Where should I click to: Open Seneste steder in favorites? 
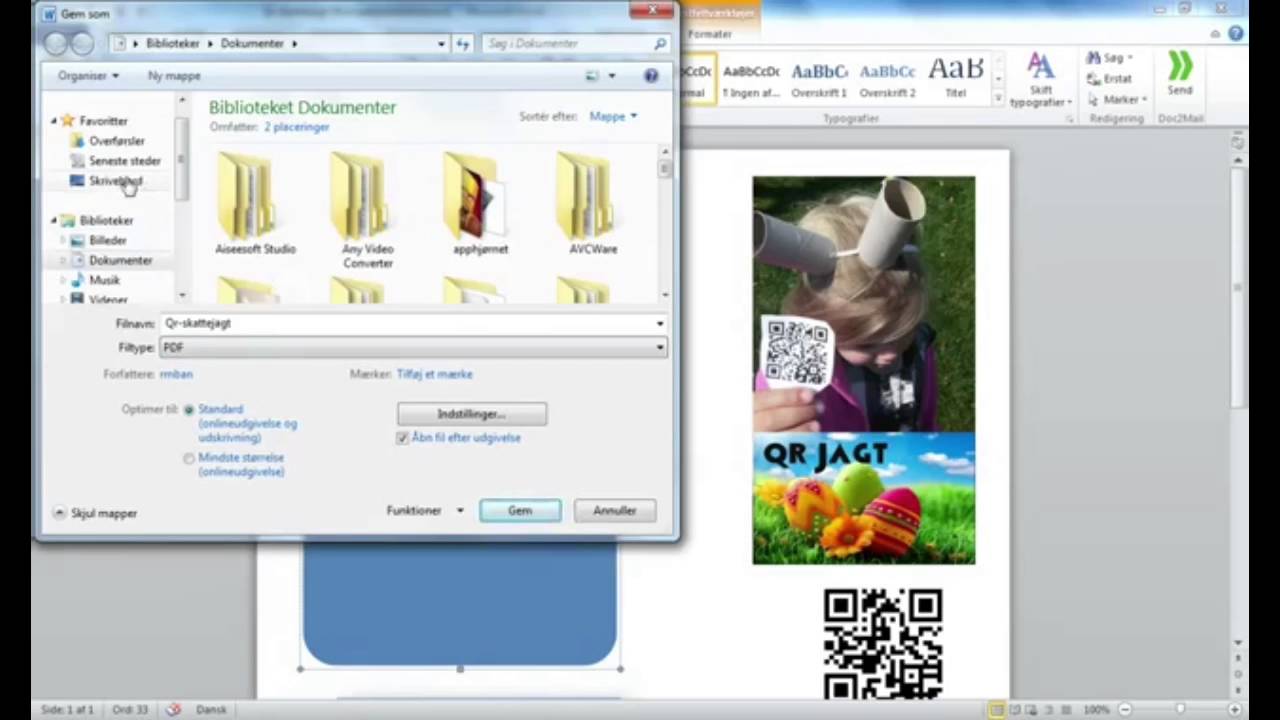[116, 161]
